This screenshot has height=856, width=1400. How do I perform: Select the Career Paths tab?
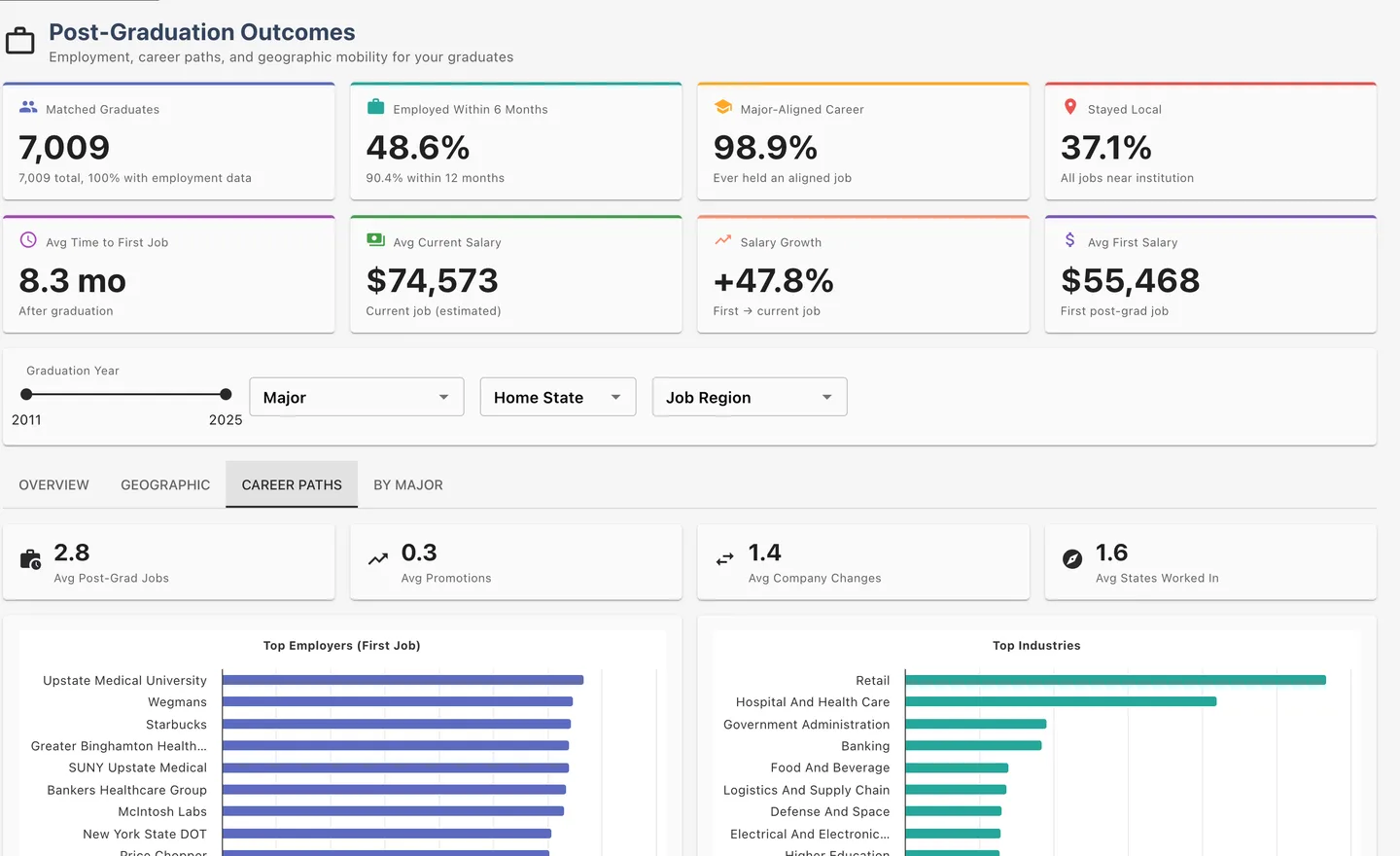point(292,484)
